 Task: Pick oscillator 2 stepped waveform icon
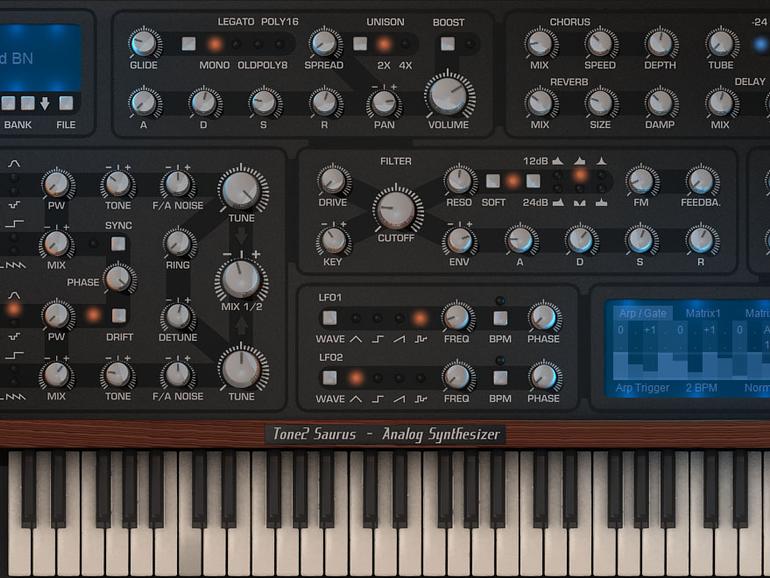(14, 337)
